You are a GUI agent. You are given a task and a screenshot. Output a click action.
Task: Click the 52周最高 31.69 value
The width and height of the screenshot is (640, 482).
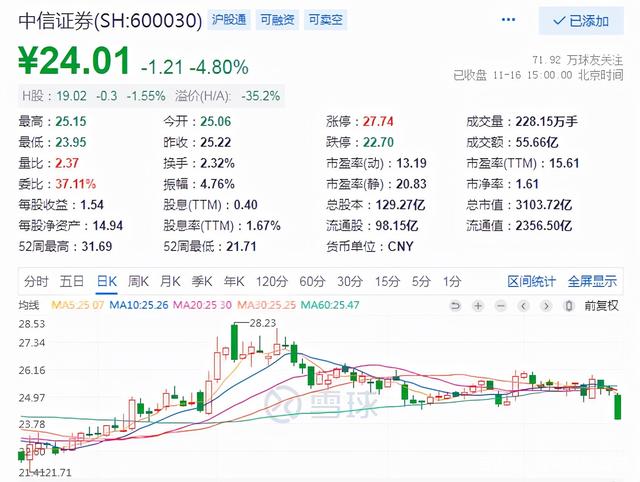(x=97, y=246)
